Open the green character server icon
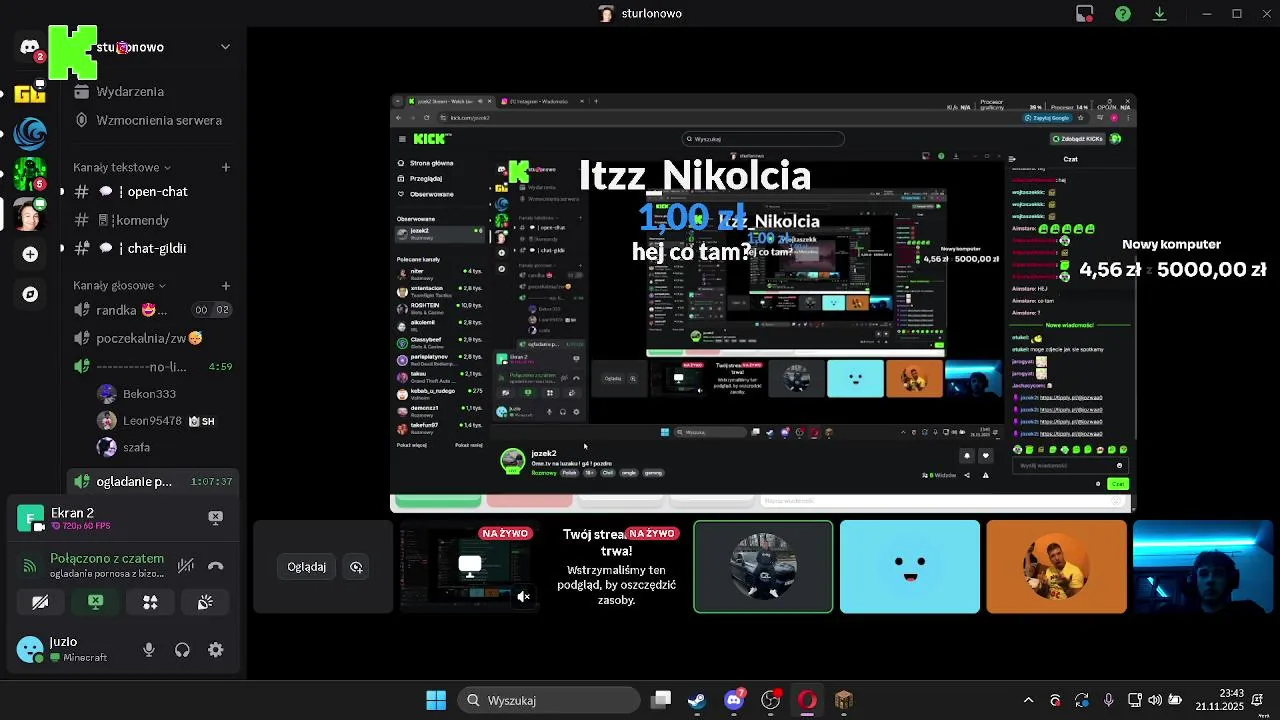The height and width of the screenshot is (720, 1280). 30,174
